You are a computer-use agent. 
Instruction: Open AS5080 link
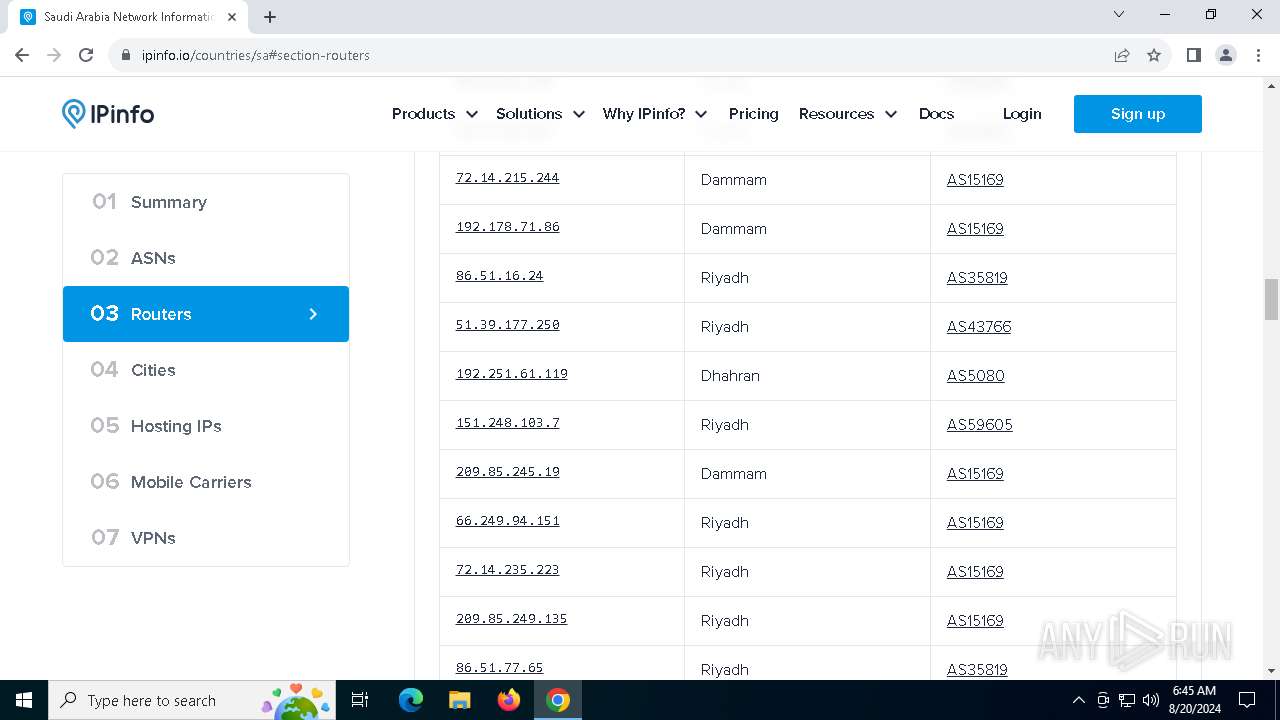976,376
